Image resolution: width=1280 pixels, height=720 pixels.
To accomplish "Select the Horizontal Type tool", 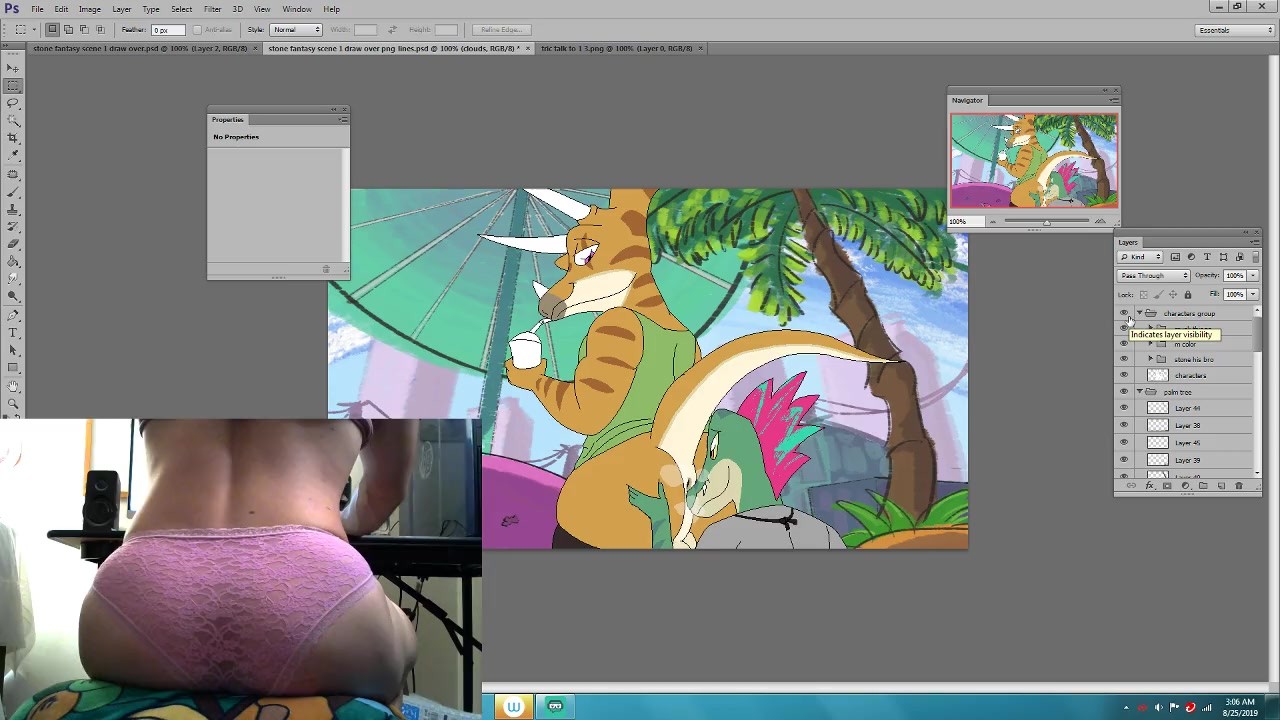I will [13, 332].
